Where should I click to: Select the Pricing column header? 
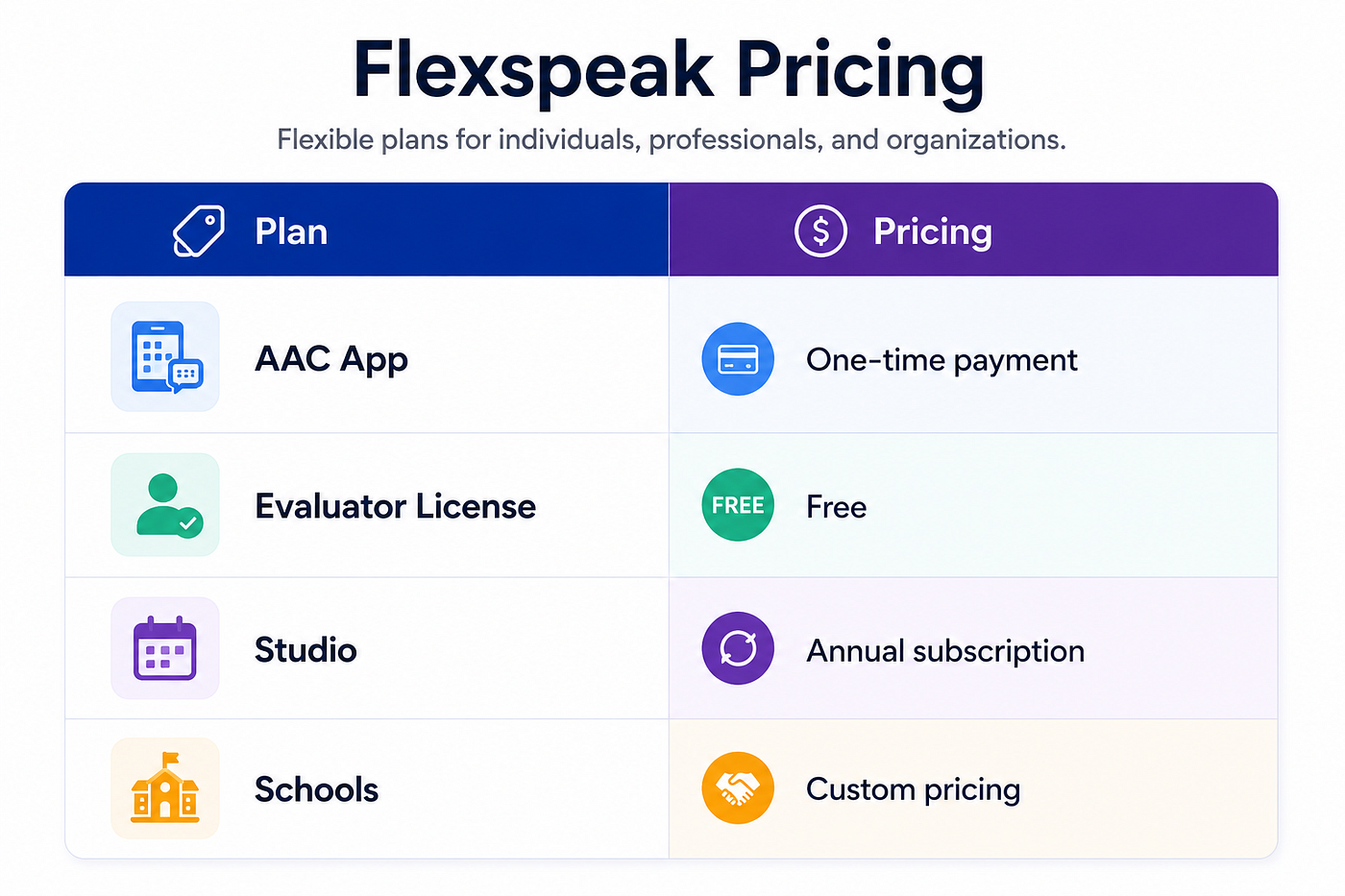click(973, 230)
